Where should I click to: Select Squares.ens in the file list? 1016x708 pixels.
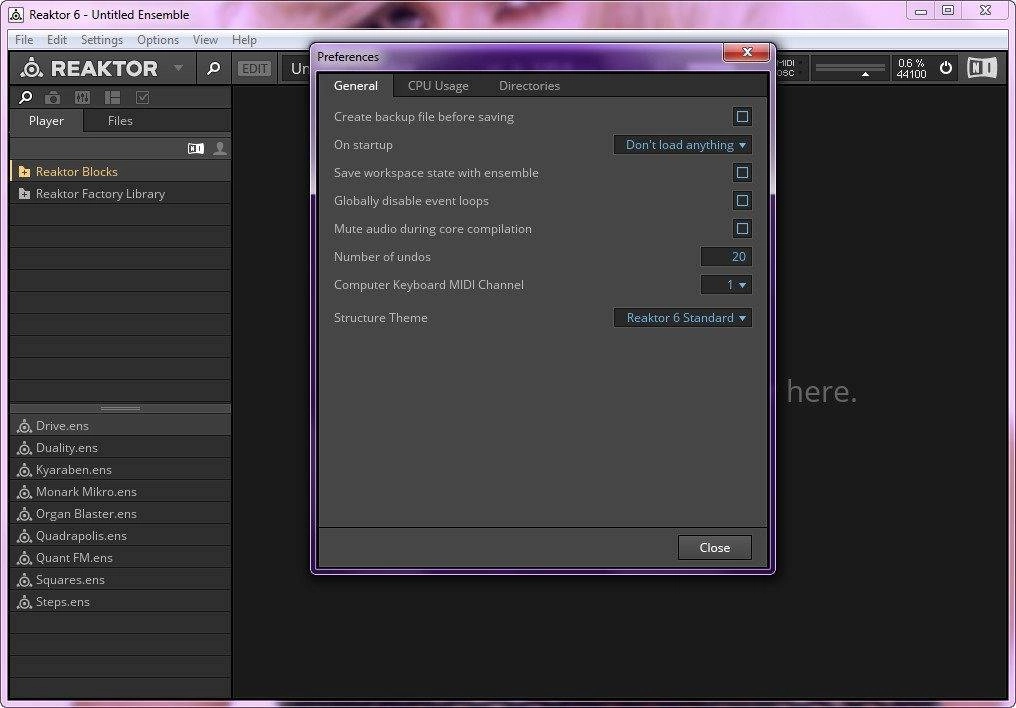[121, 580]
